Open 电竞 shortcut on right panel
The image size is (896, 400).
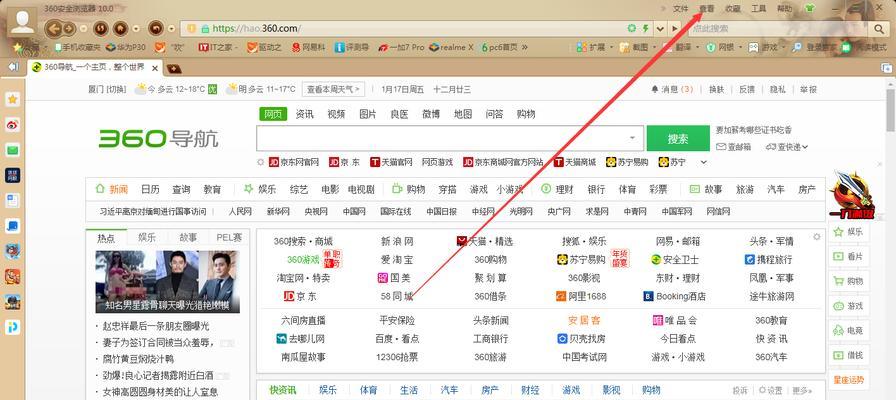[x=849, y=330]
